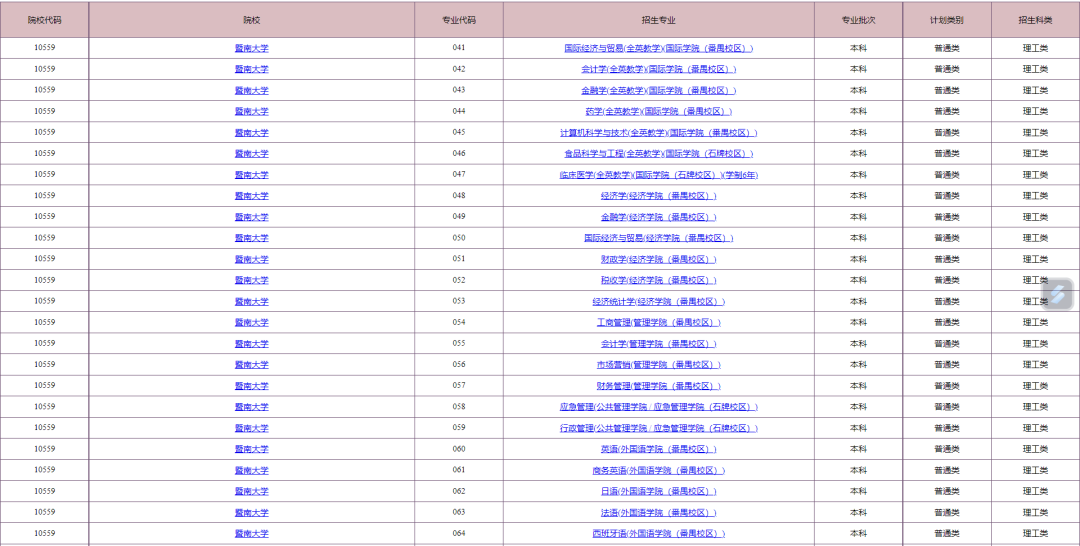The image size is (1080, 546).
Task: Open 英语(外国语学院) major link in row 060
Action: tap(658, 449)
